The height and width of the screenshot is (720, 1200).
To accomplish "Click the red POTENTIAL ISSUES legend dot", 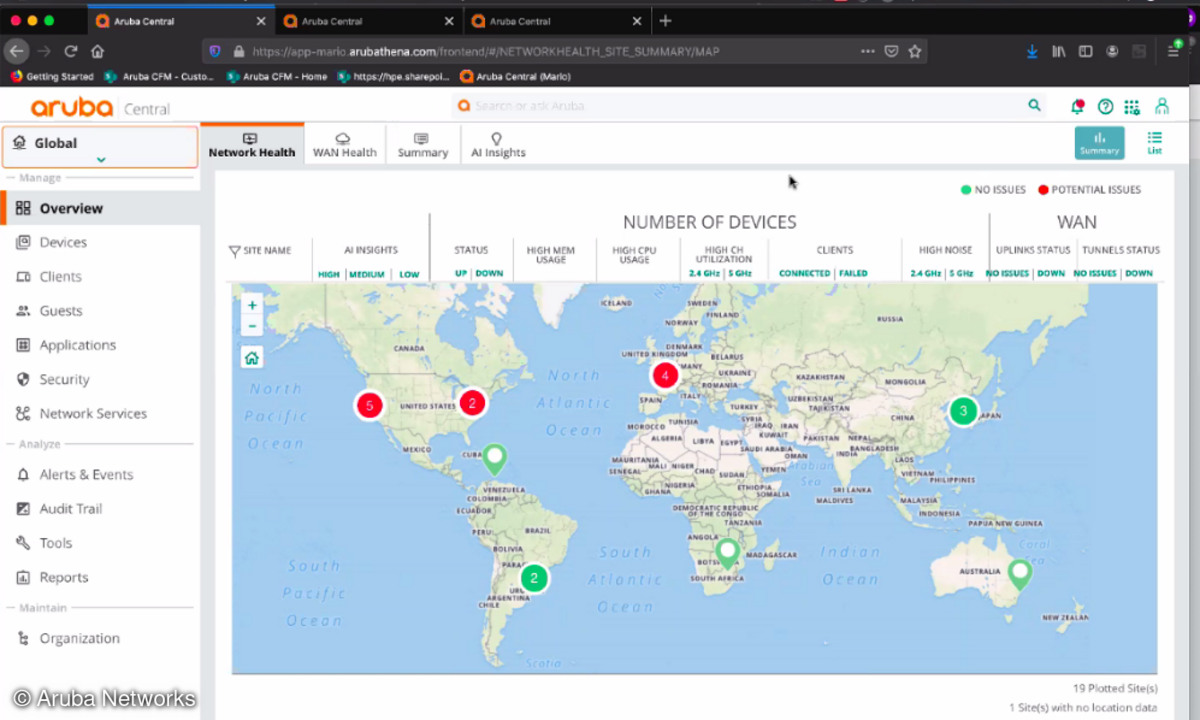I will tap(1043, 190).
